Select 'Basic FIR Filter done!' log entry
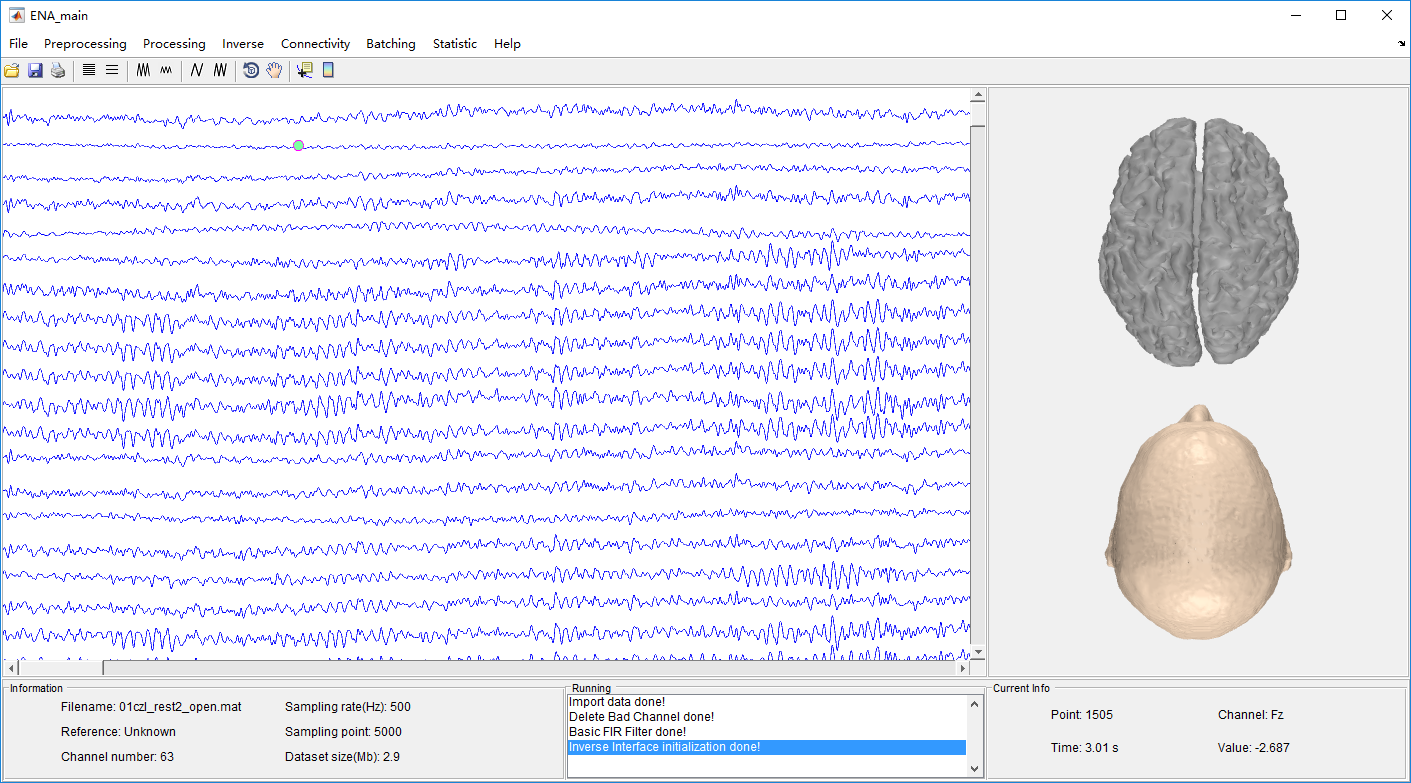The width and height of the screenshot is (1411, 783). pos(627,732)
